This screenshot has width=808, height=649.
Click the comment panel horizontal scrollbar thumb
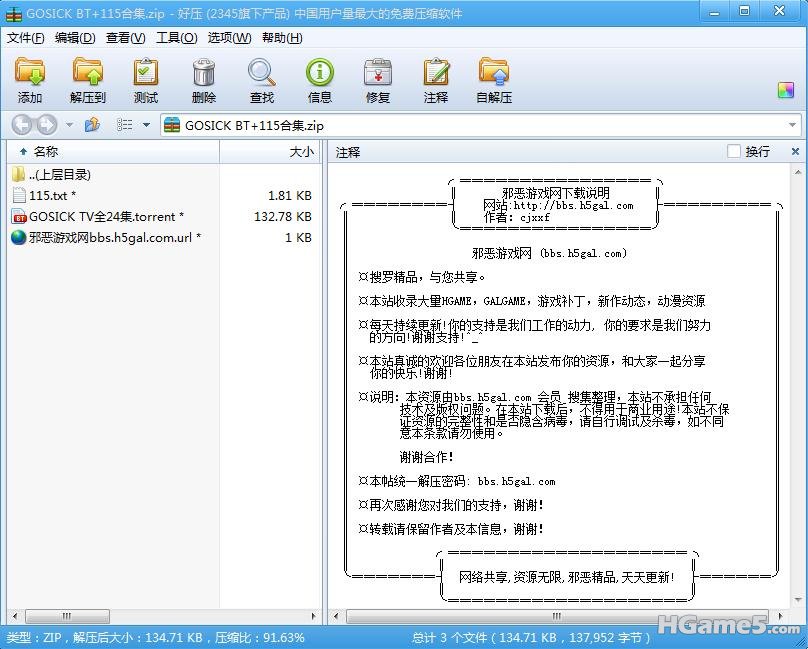tap(557, 616)
